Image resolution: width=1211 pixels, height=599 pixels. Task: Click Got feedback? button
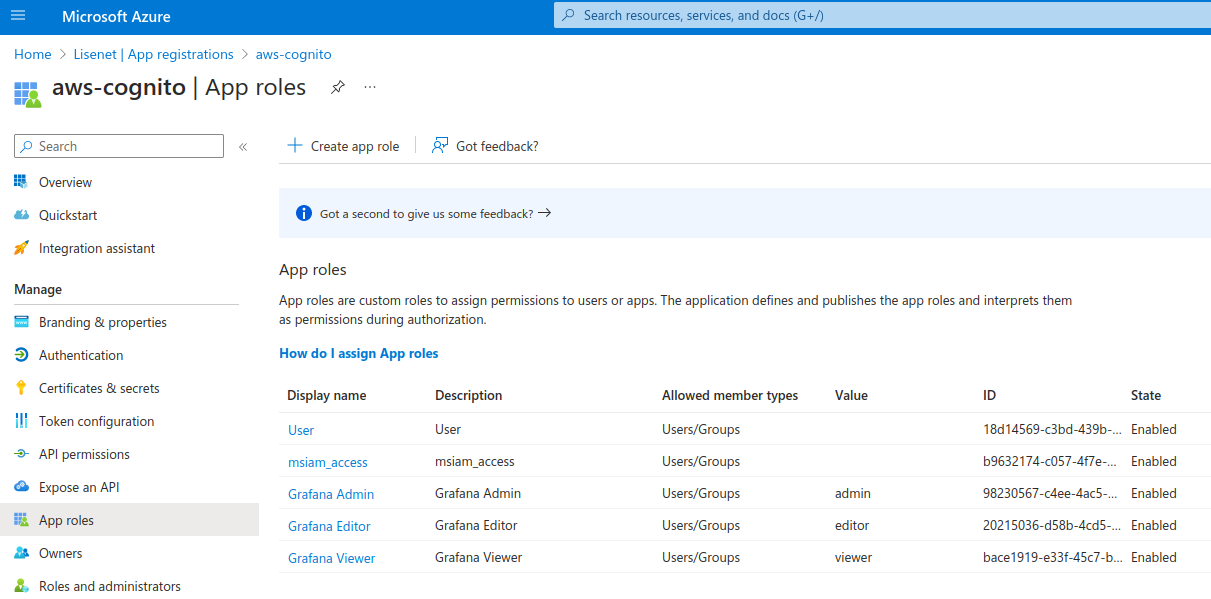(485, 146)
